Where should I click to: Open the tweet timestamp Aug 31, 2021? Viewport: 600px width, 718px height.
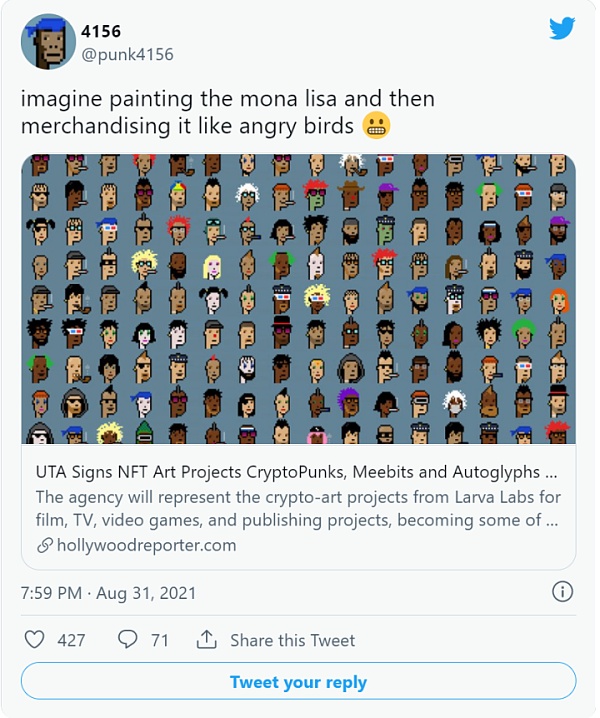pyautogui.click(x=111, y=592)
